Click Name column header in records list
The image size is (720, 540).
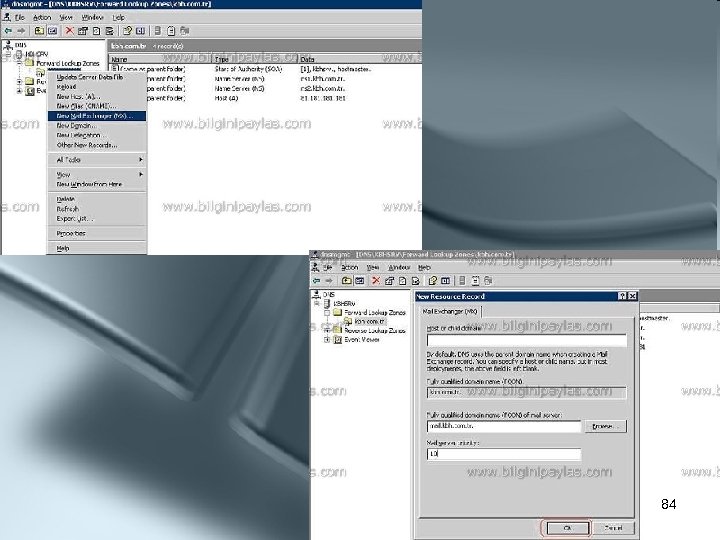160,59
